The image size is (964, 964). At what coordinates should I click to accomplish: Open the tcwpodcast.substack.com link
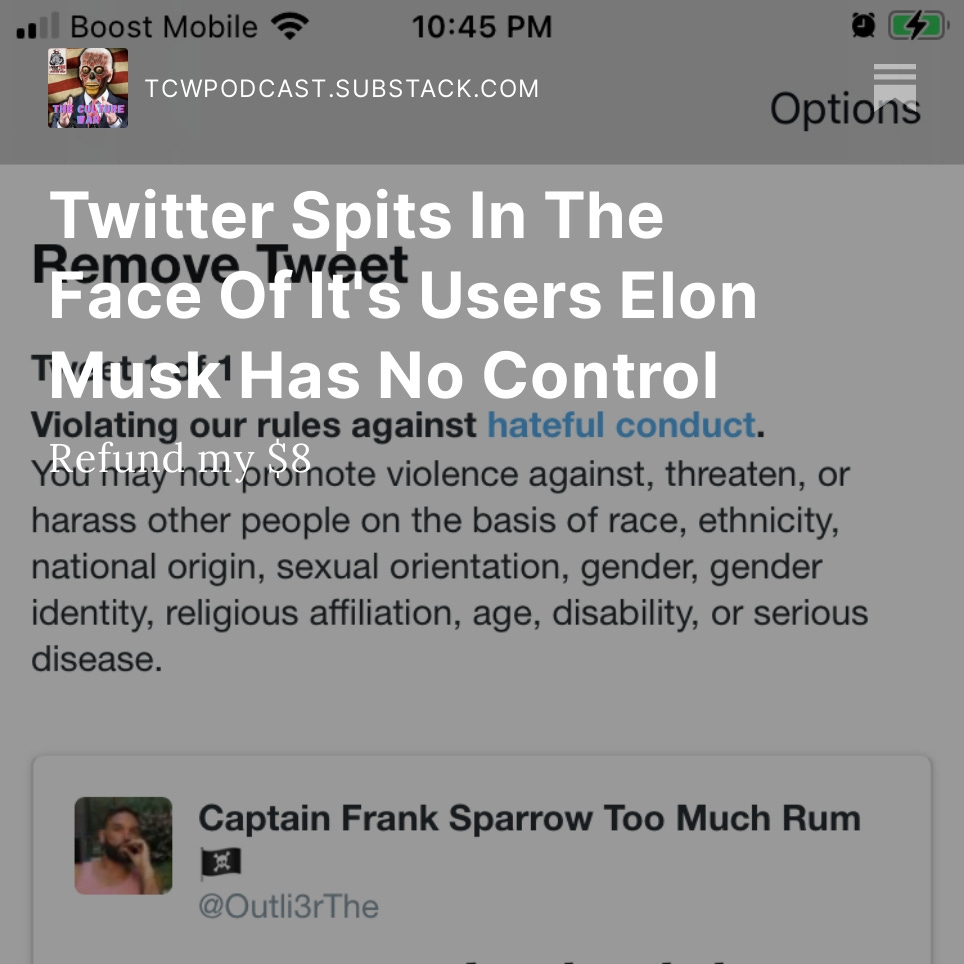tap(342, 88)
